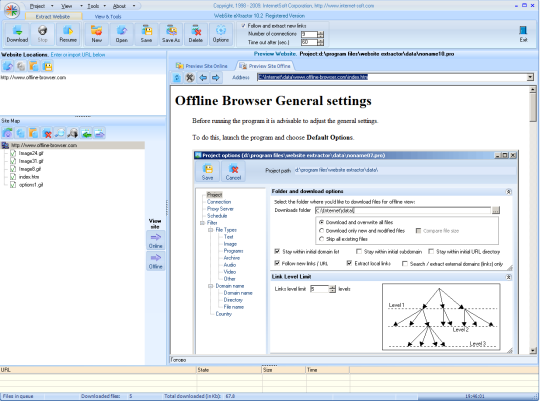Click the yellow floppy disk icon under Website Locations
This screenshot has width=540, height=401.
point(48,66)
